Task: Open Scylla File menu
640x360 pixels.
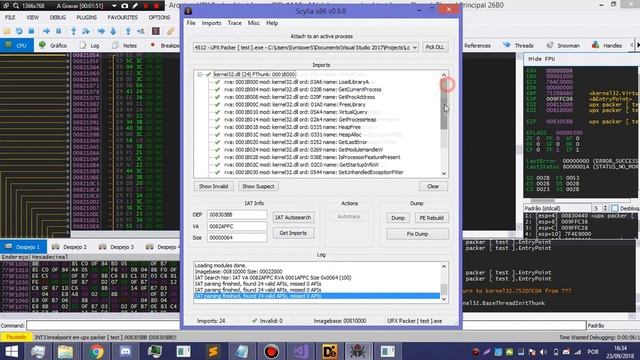Action: (191, 23)
